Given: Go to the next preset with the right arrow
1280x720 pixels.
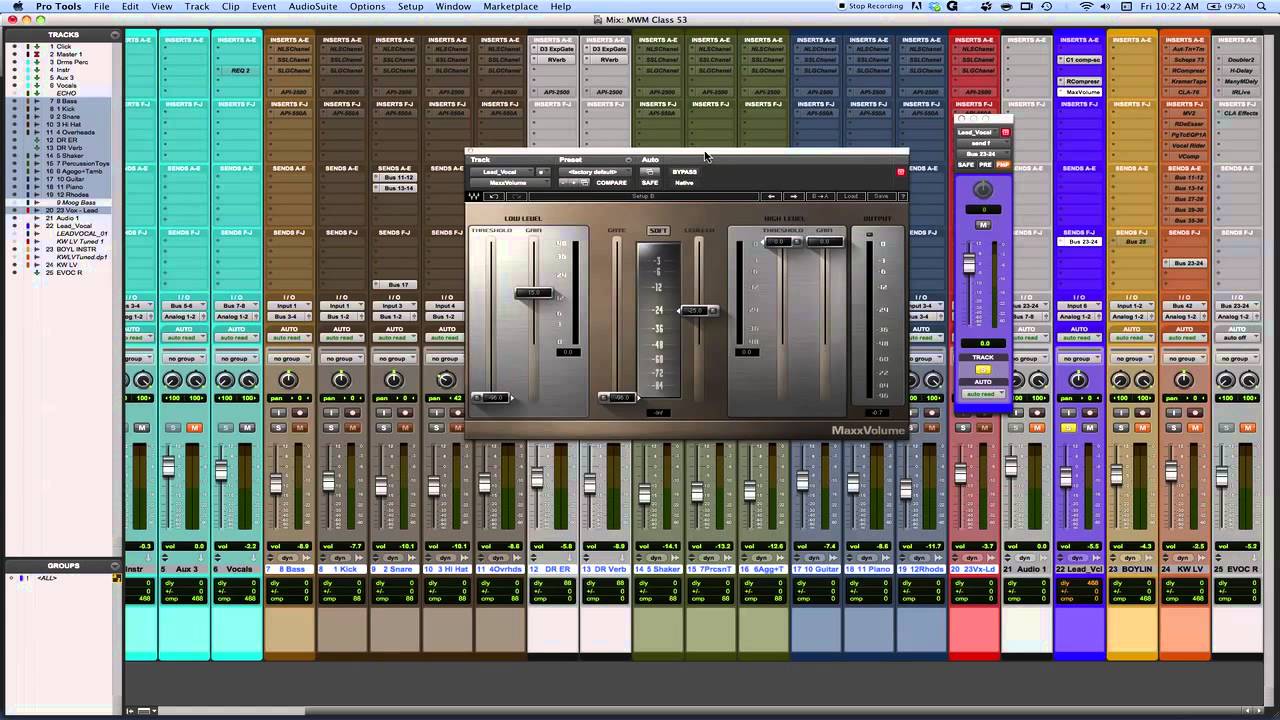Looking at the screenshot, I should tap(794, 196).
